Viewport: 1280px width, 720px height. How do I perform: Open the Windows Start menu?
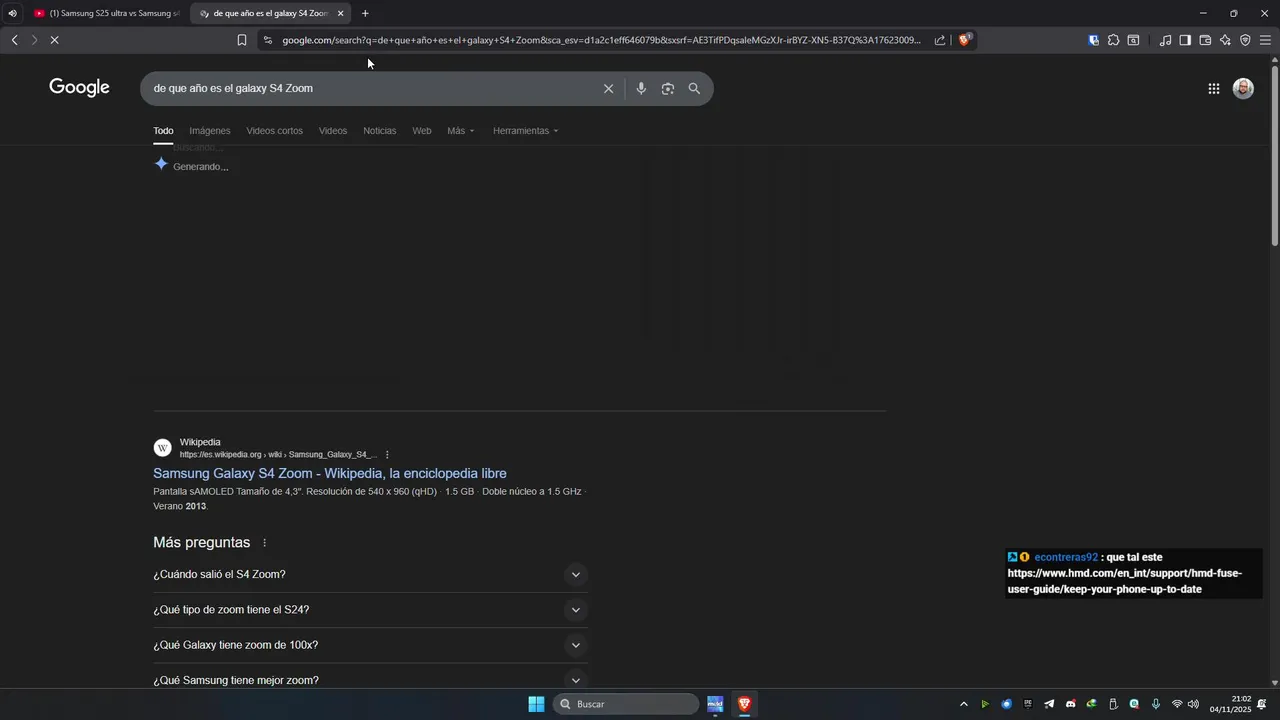pyautogui.click(x=536, y=704)
